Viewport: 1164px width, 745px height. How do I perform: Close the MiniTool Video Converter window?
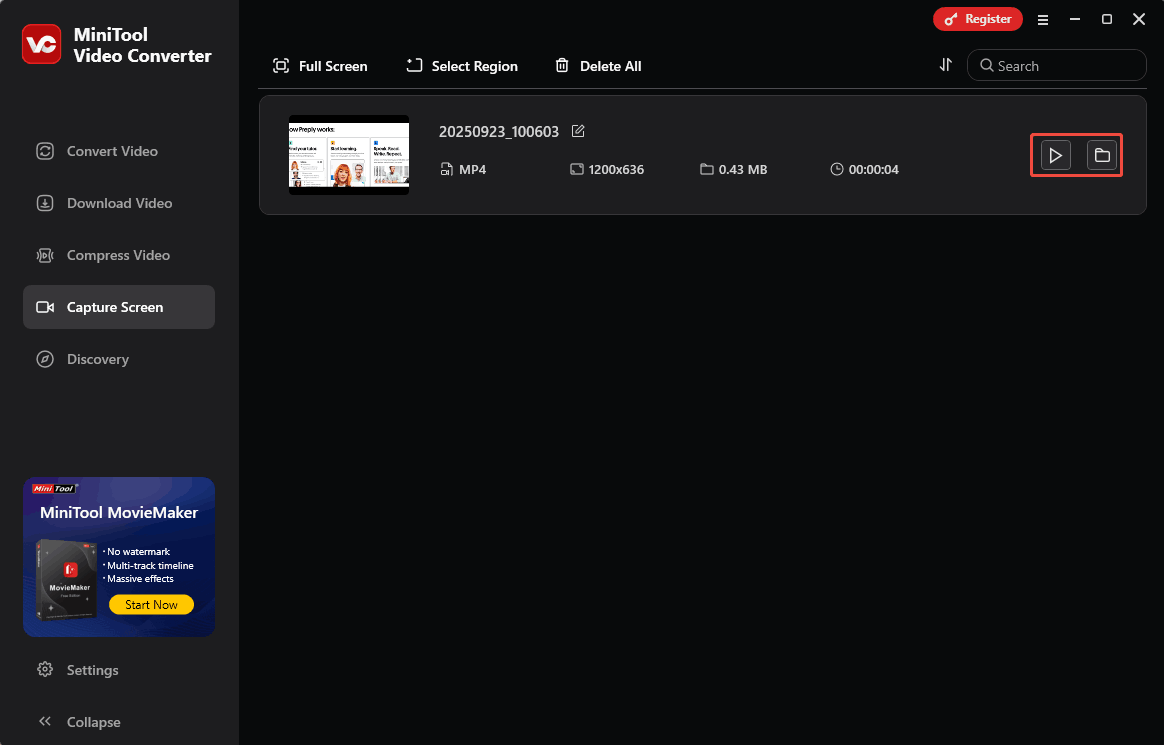pos(1139,19)
